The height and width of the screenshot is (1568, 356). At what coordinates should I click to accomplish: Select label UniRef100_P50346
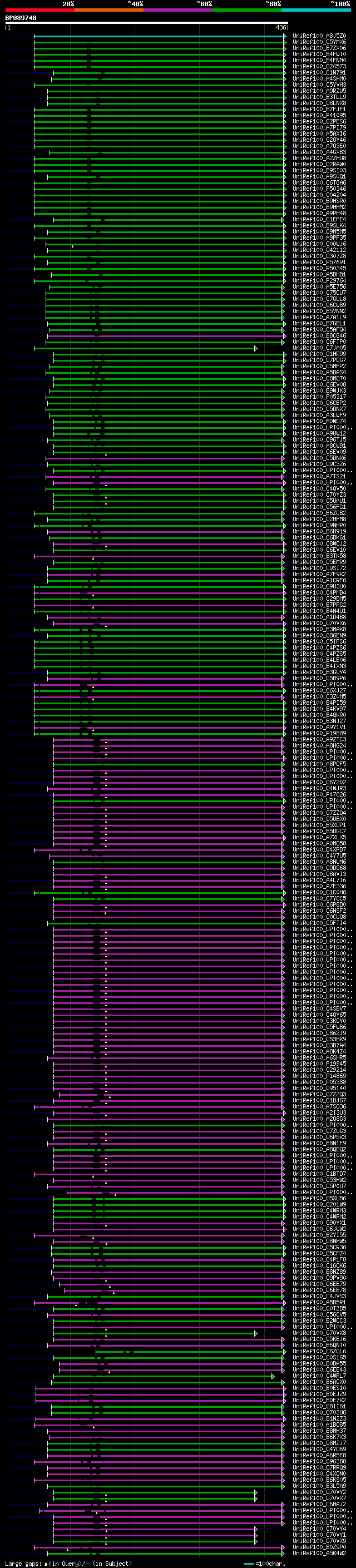(x=319, y=189)
